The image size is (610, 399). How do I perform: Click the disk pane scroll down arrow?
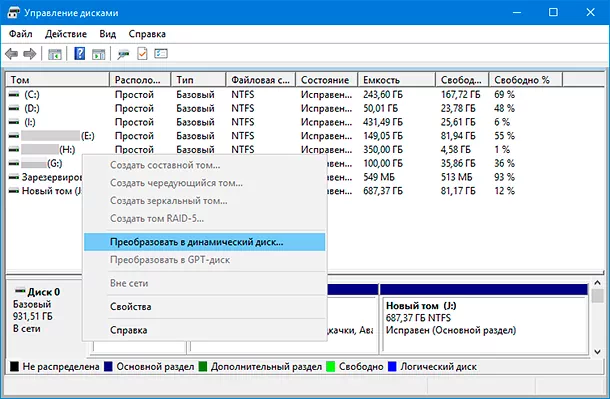598,352
